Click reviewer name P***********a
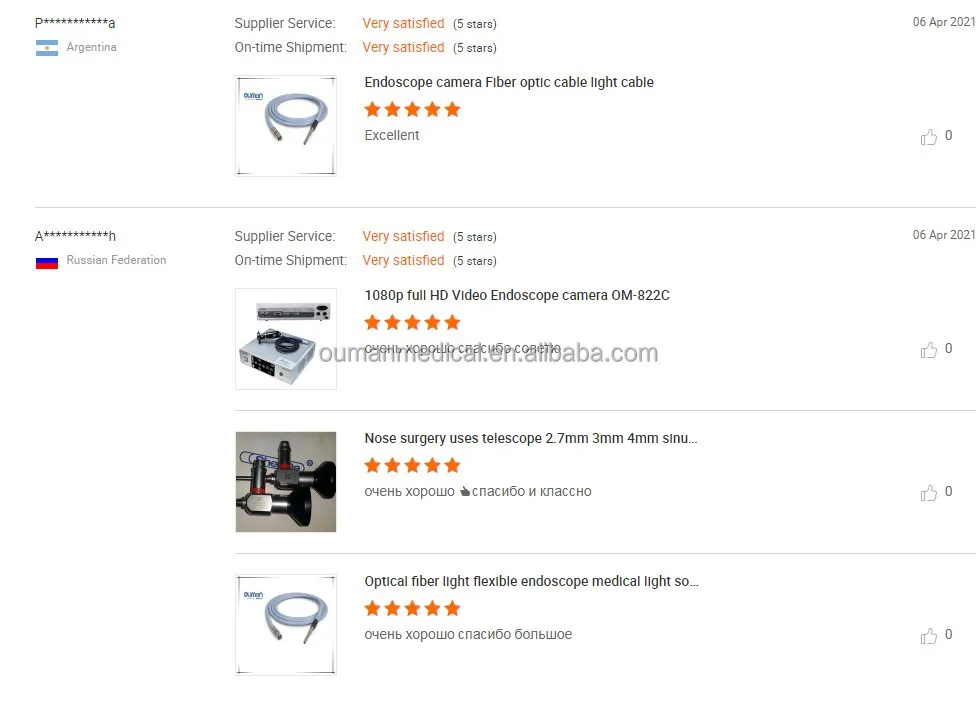This screenshot has height=703, width=976. 75,23
